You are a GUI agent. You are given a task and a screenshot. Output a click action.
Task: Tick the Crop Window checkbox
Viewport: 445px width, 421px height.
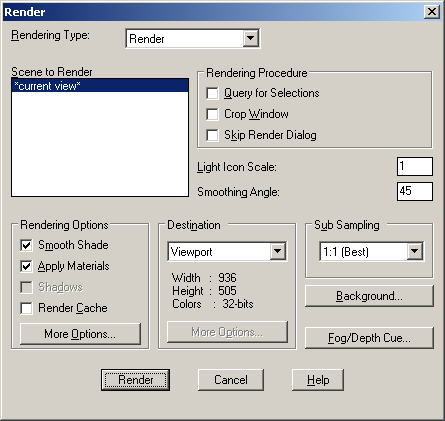coord(212,114)
